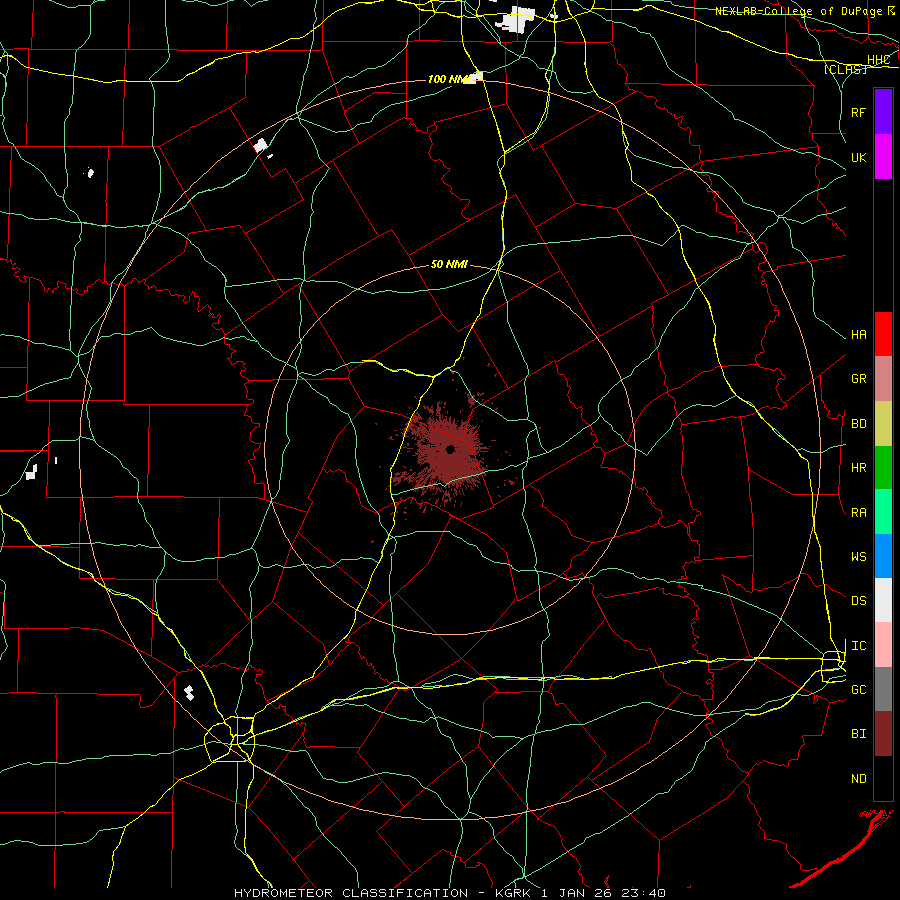Click the [CLAS] label text
The width and height of the screenshot is (900, 900).
(x=845, y=69)
